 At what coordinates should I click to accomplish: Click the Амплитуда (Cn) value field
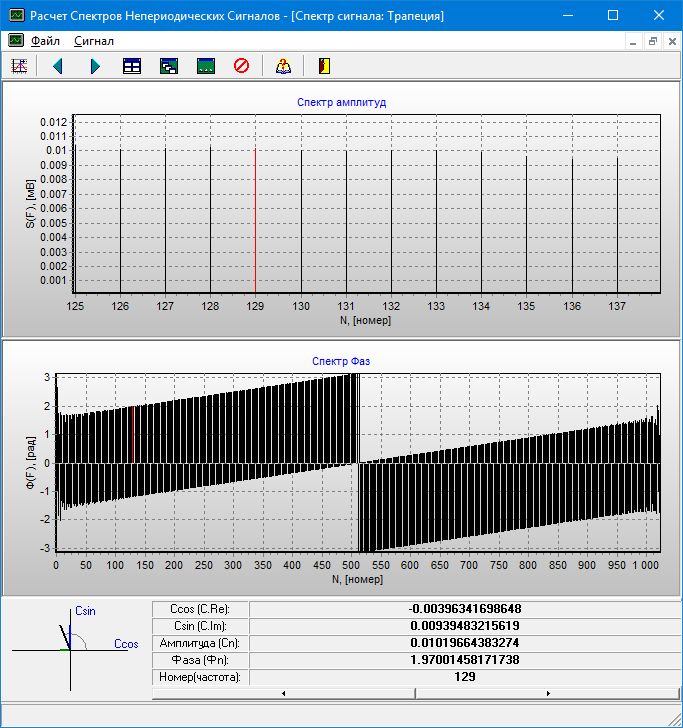[463, 642]
